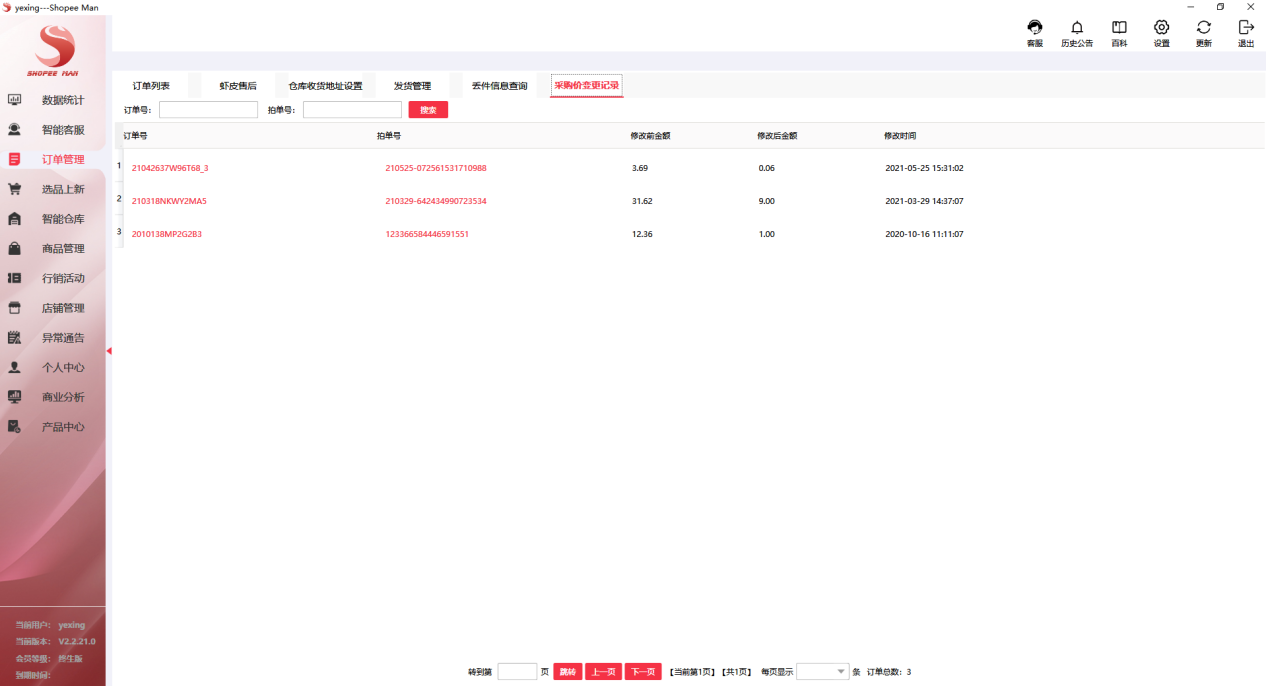
Task: Click the 下一页 next page button
Action: click(643, 672)
